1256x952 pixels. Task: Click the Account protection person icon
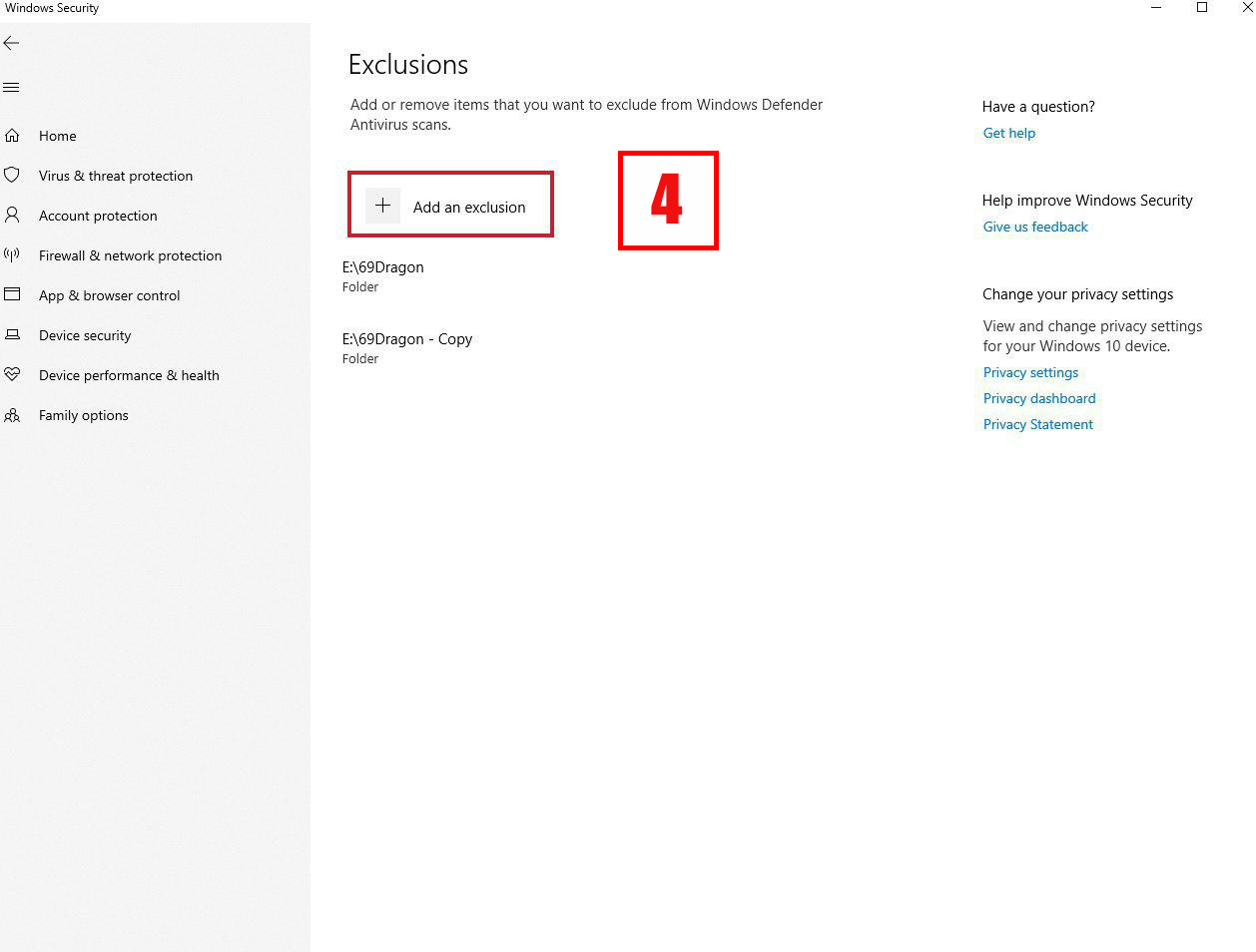coord(12,215)
